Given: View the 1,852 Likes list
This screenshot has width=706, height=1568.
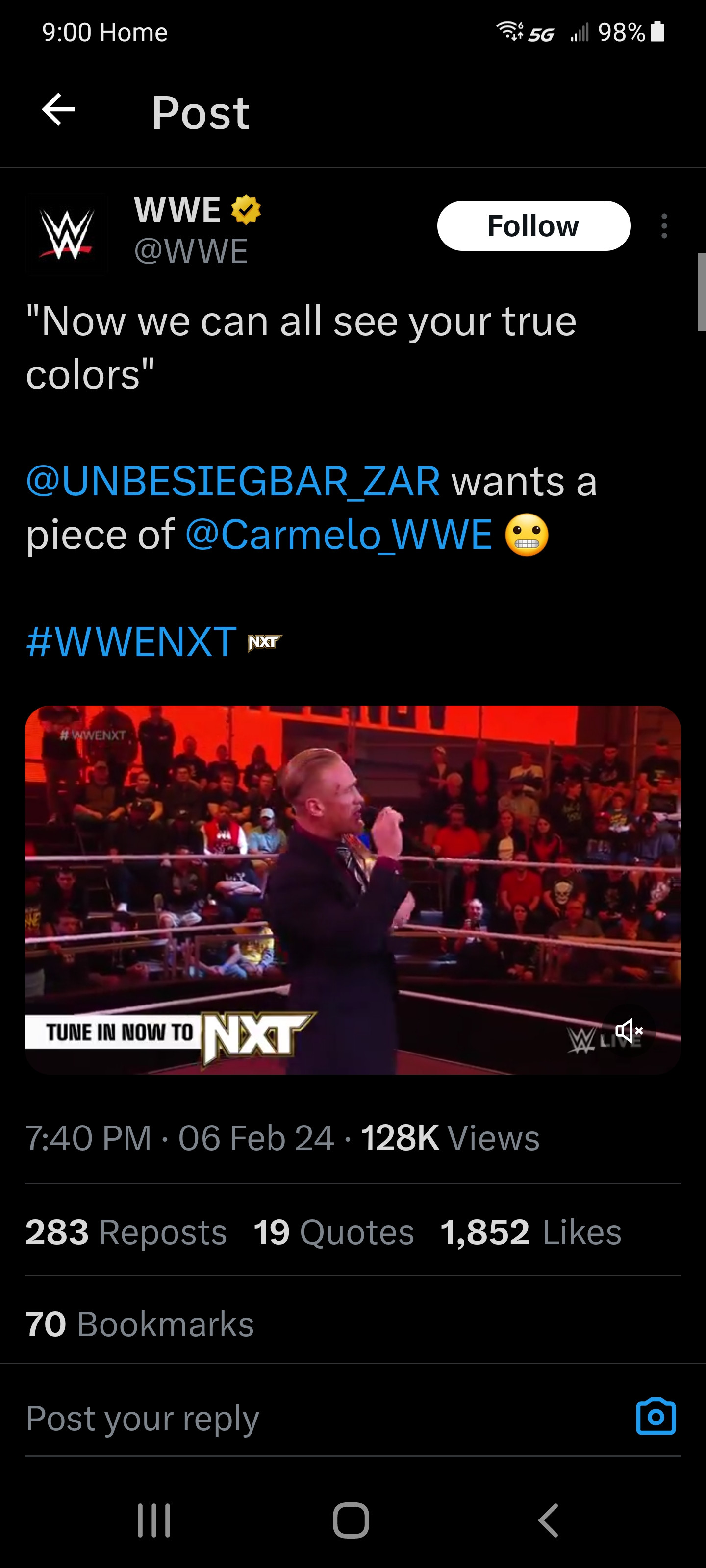Looking at the screenshot, I should [530, 1232].
